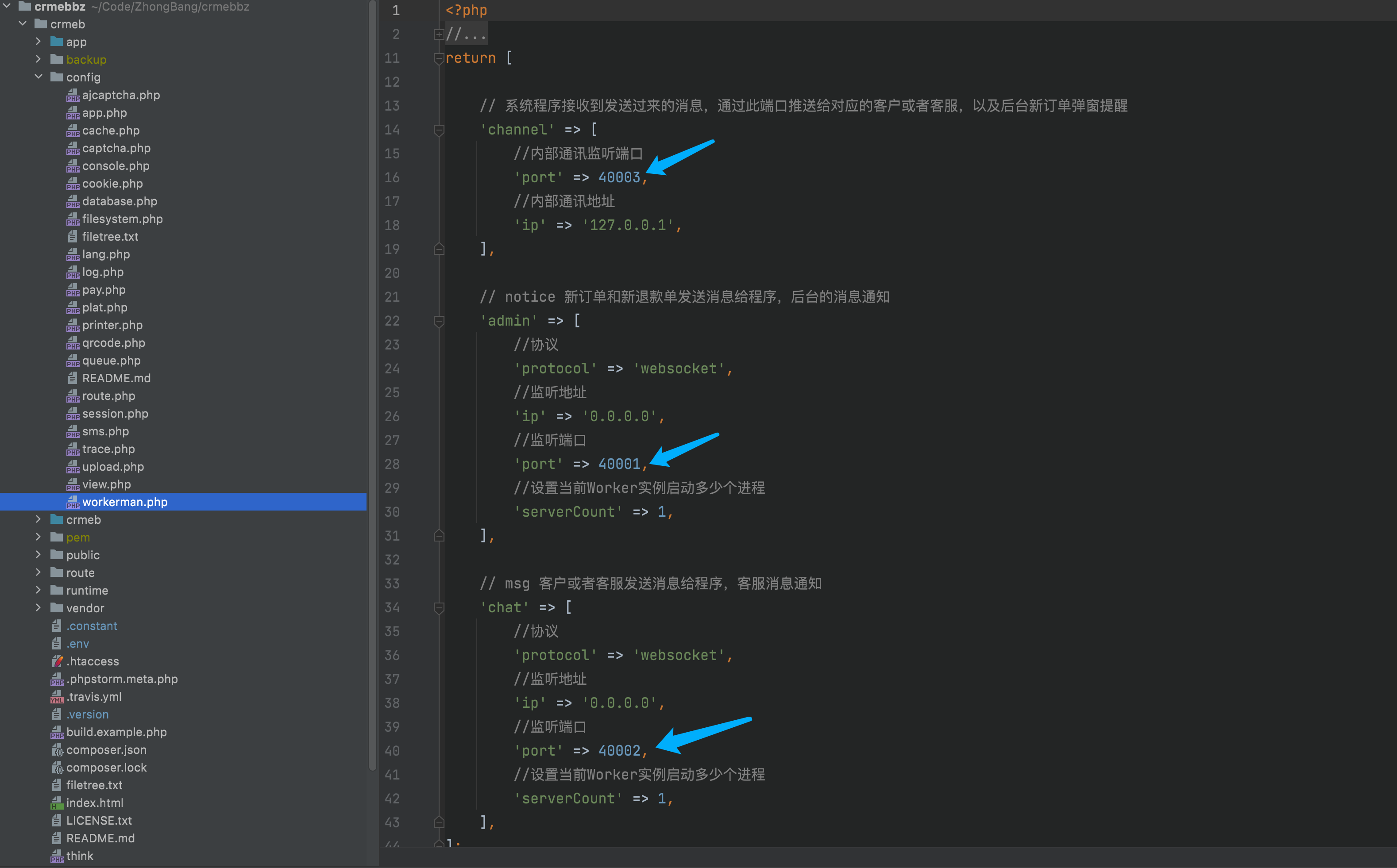Expand the vendor folder chevron
The image size is (1397, 868).
click(39, 607)
